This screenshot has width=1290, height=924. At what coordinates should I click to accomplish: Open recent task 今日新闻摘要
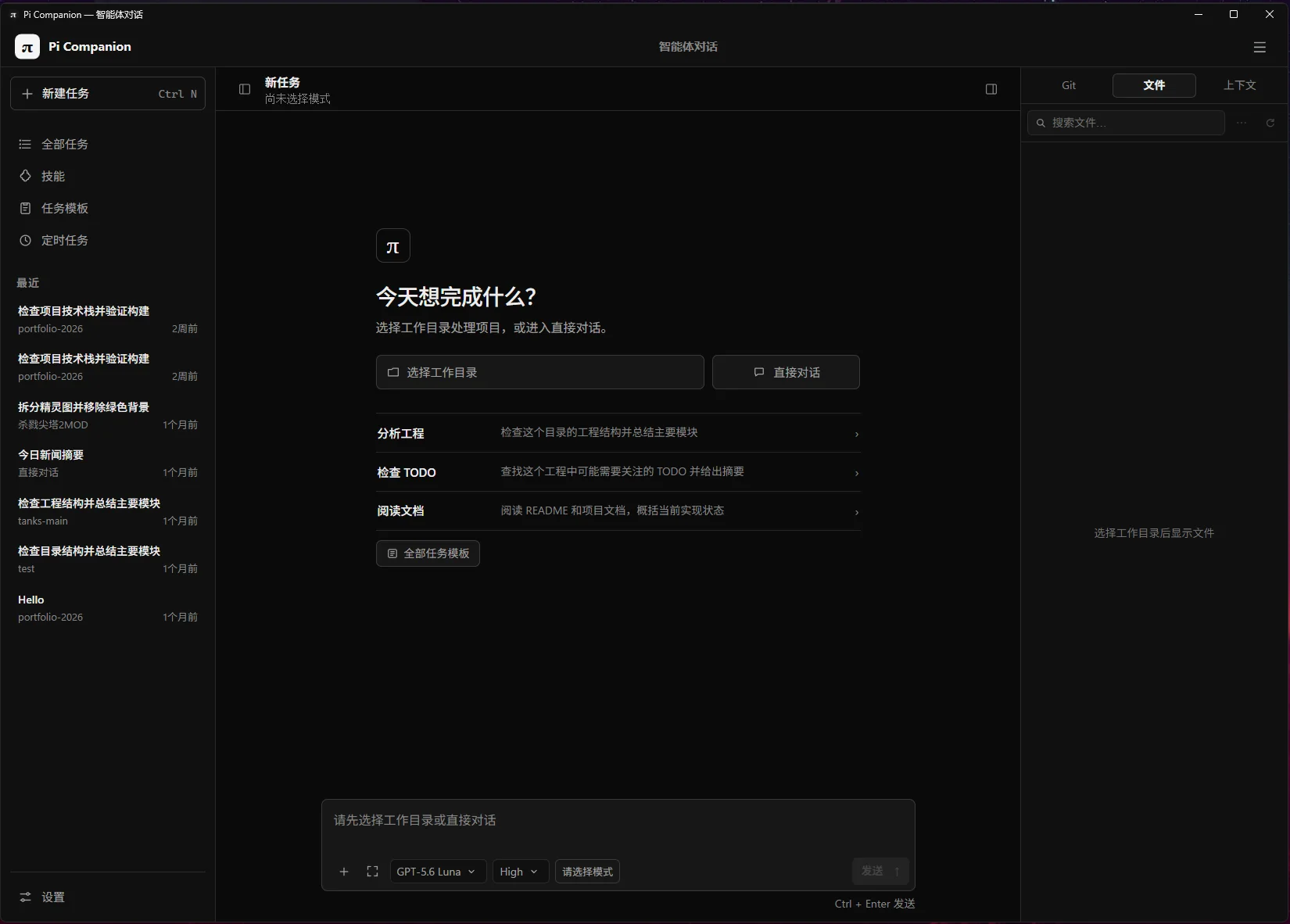[108, 463]
